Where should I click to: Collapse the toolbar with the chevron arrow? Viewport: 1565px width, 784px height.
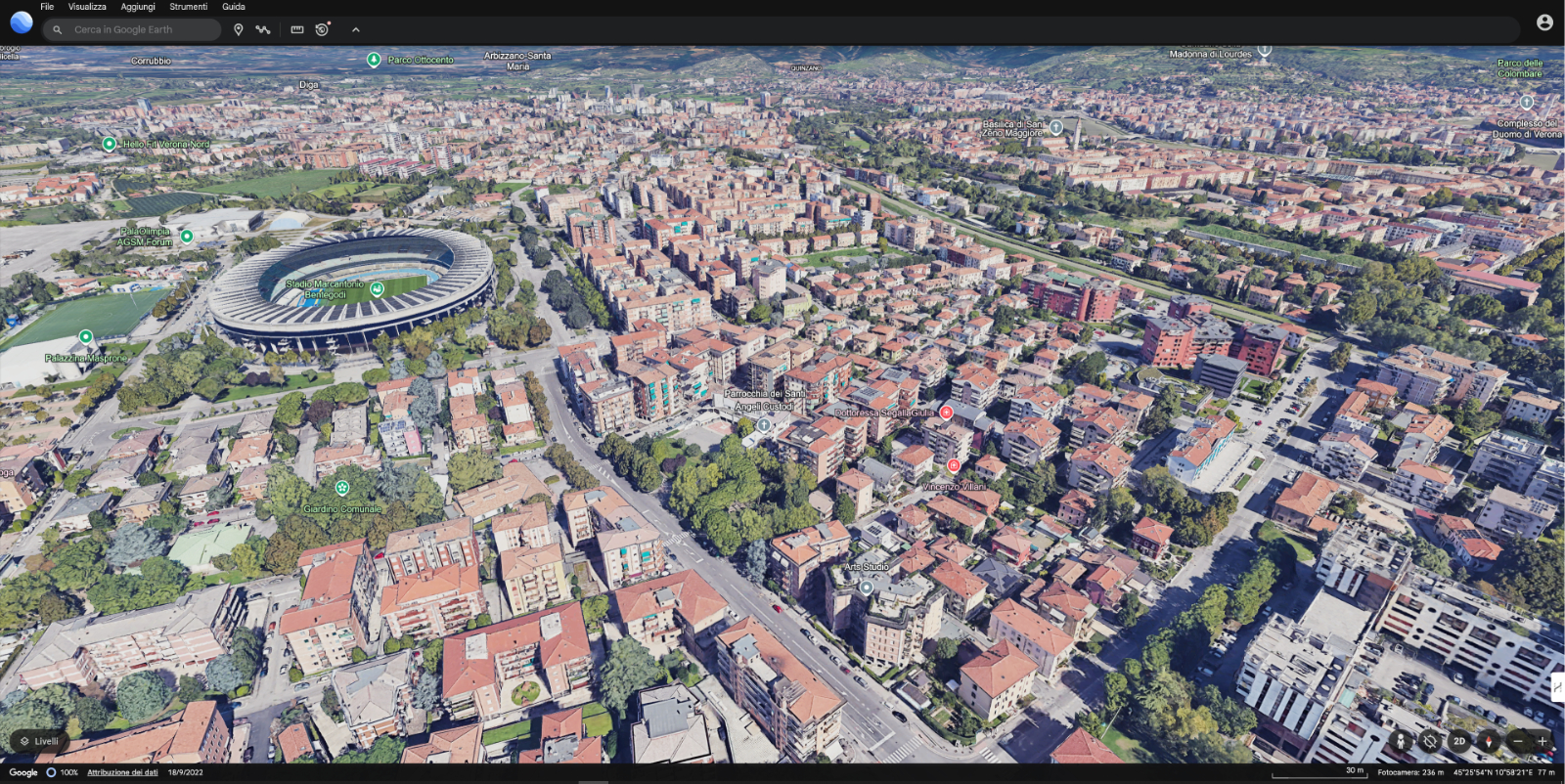point(356,30)
